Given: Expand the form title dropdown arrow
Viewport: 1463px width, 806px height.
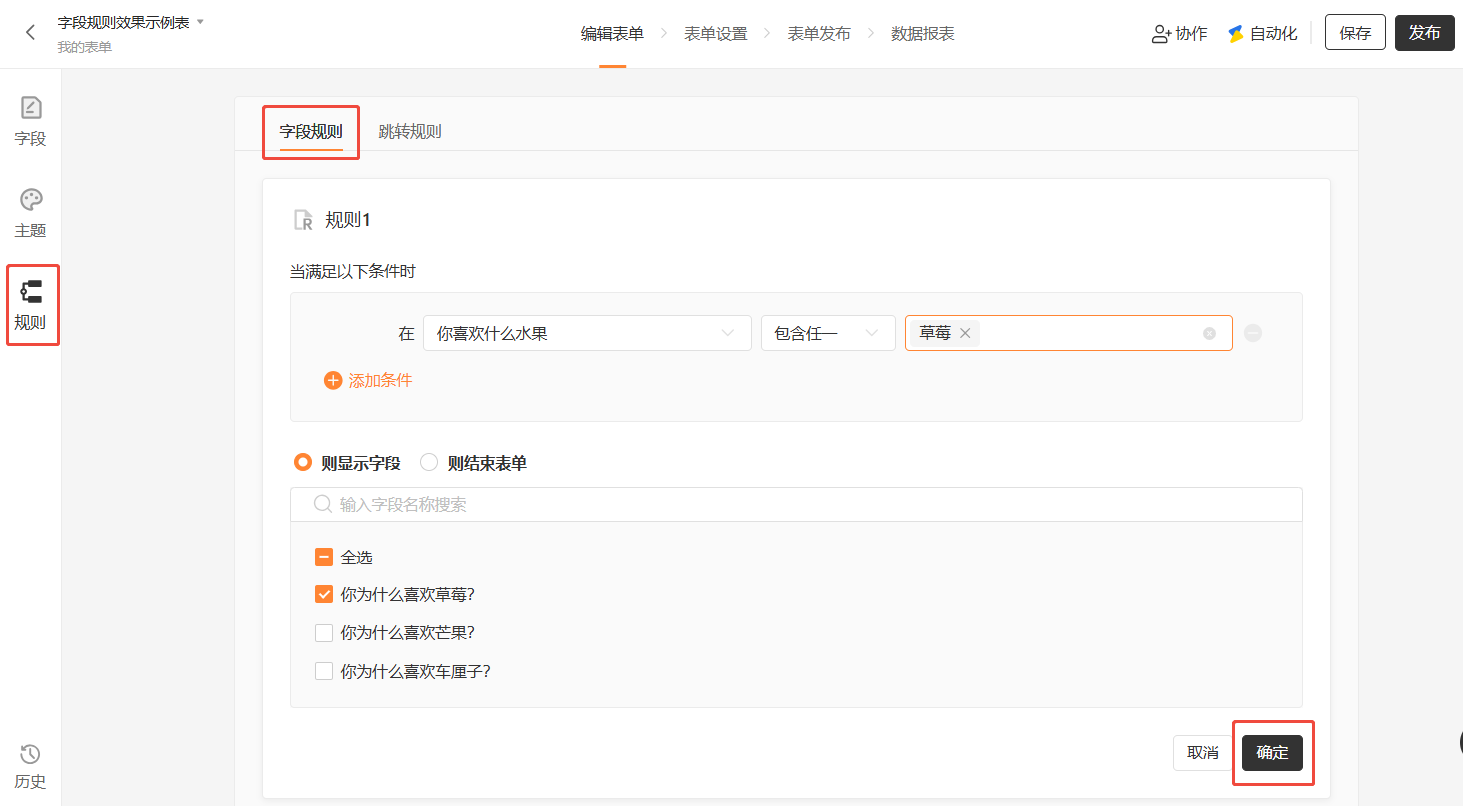Looking at the screenshot, I should coord(200,21).
